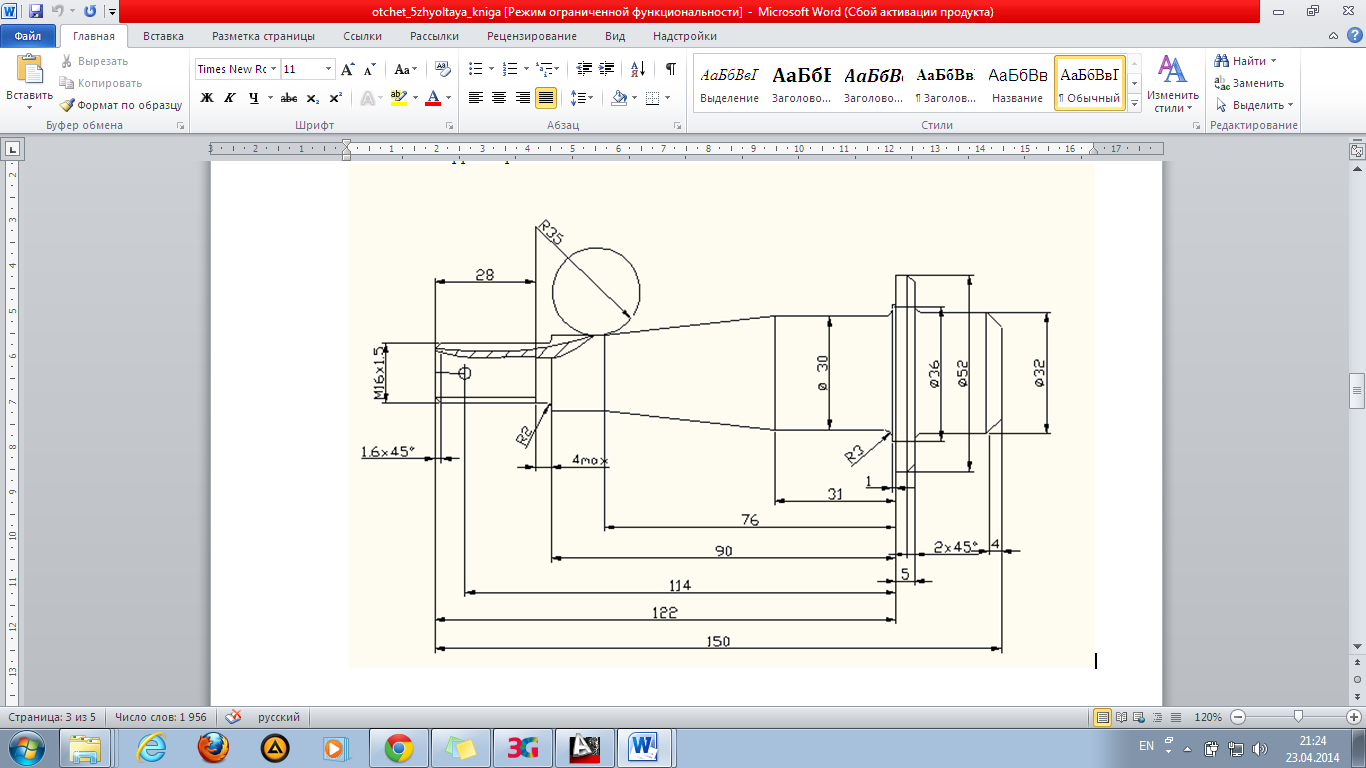Toggle justified alignment
The height and width of the screenshot is (768, 1366).
point(546,98)
